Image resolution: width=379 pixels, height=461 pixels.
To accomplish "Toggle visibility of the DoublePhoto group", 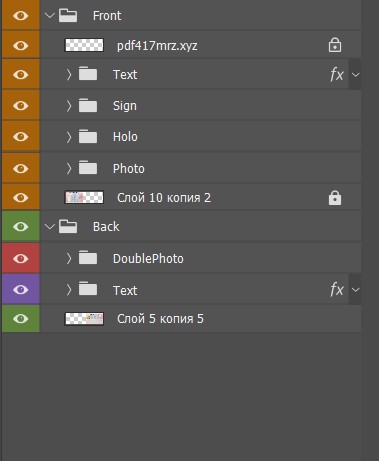I will click(21, 258).
